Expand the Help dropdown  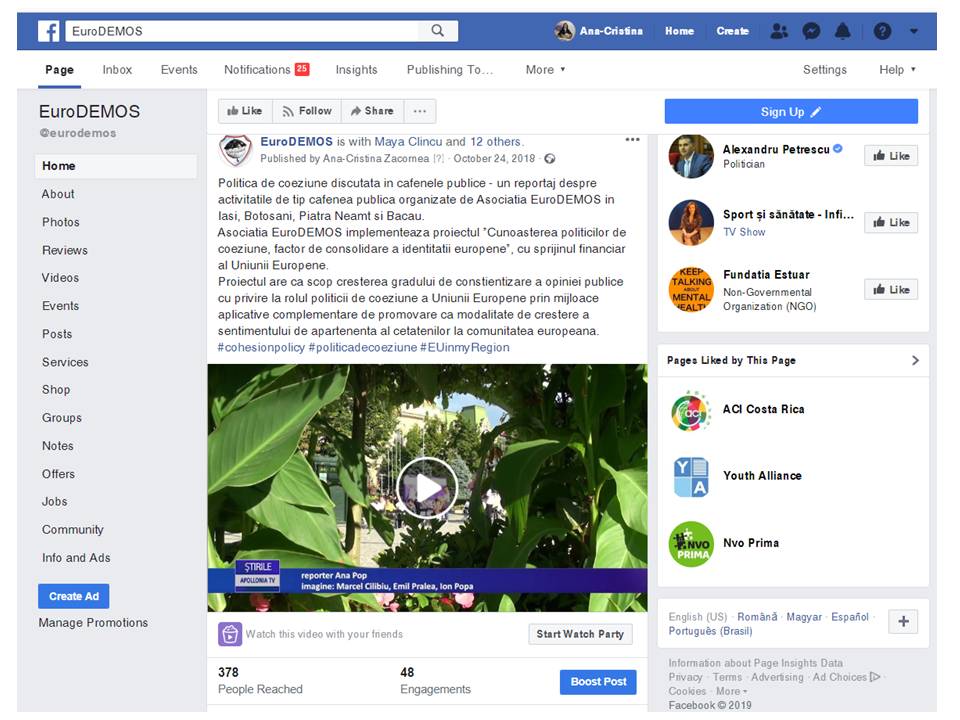(898, 70)
